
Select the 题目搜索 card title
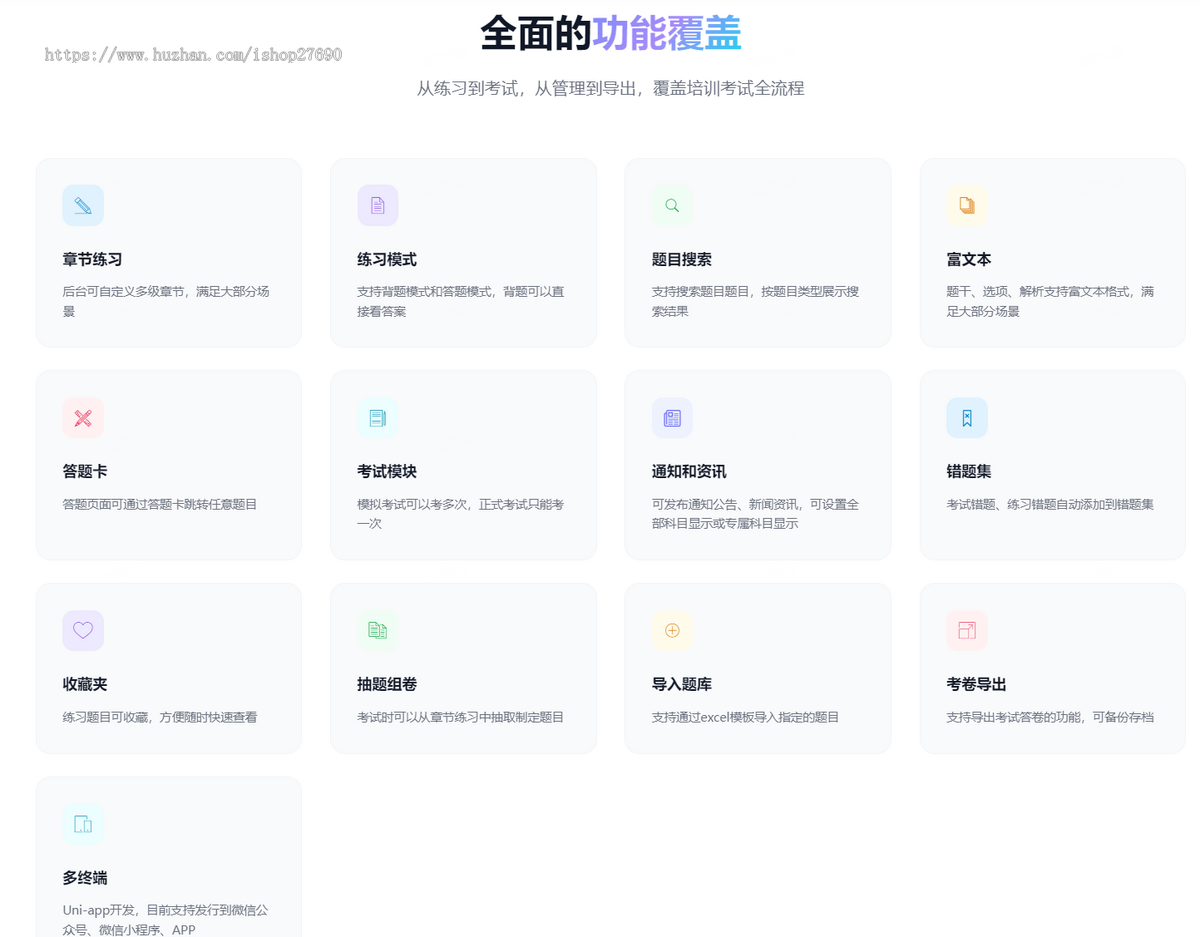(x=682, y=259)
